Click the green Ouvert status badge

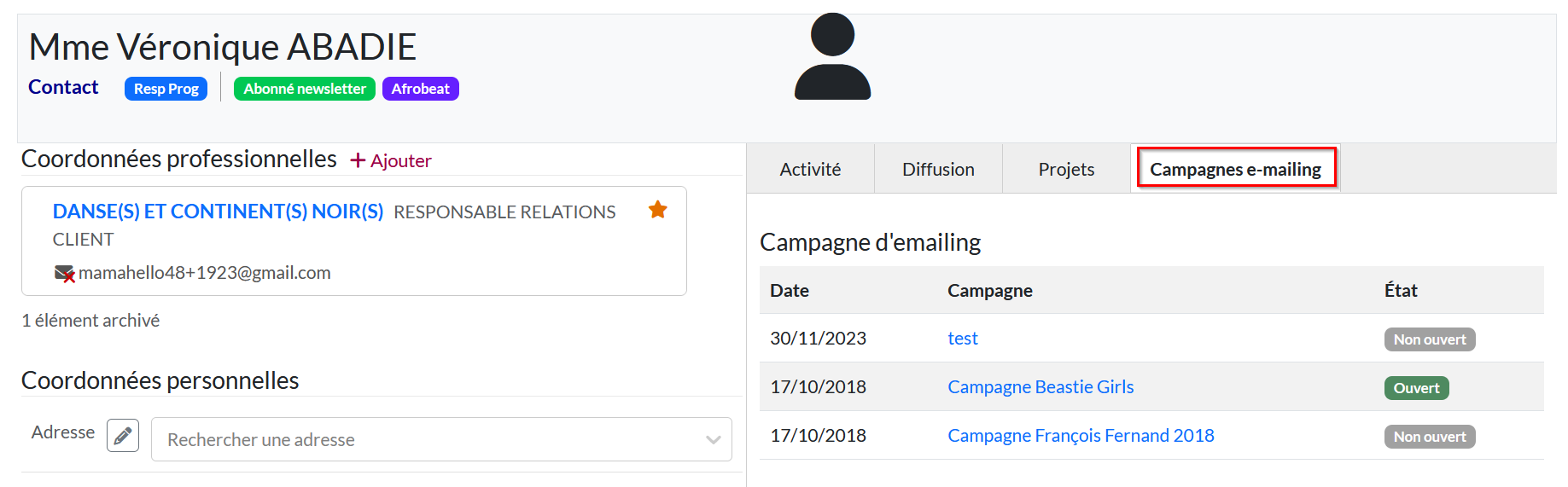click(x=1416, y=388)
